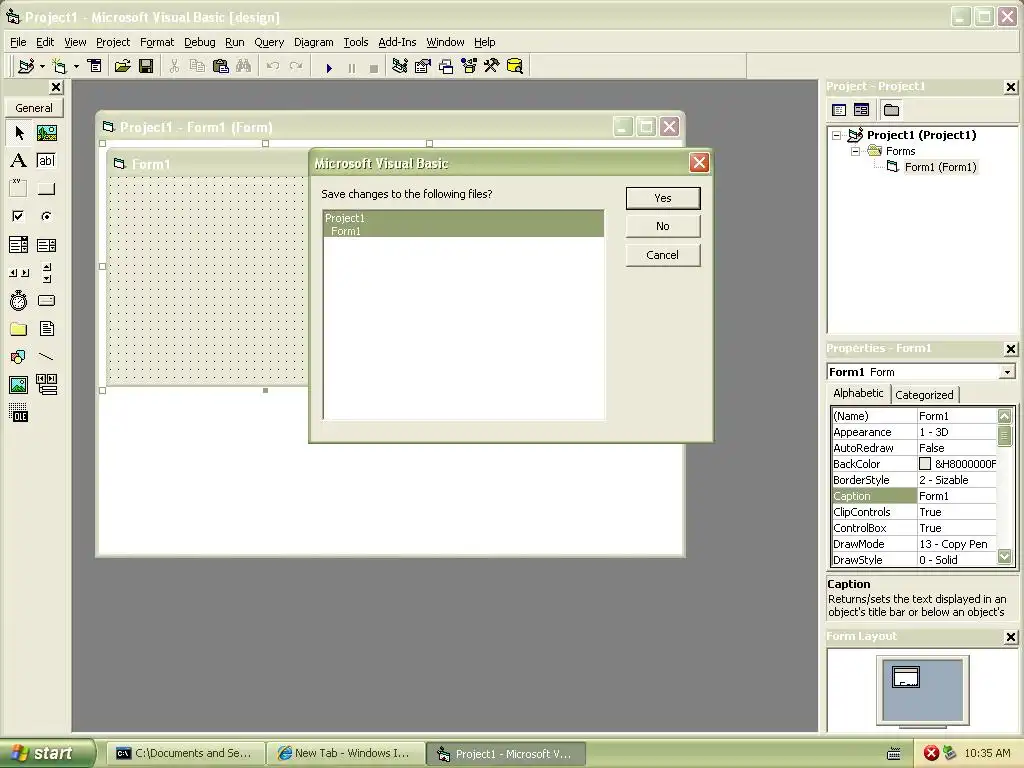Click Yes to save changes
1024x768 pixels.
(663, 198)
